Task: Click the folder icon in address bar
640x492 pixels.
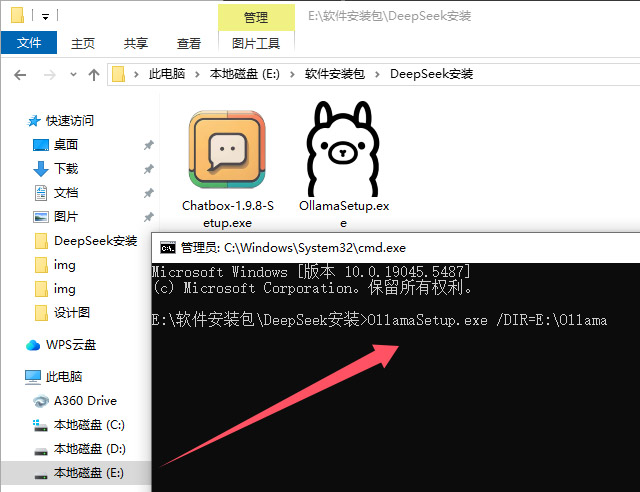Action: pos(118,74)
